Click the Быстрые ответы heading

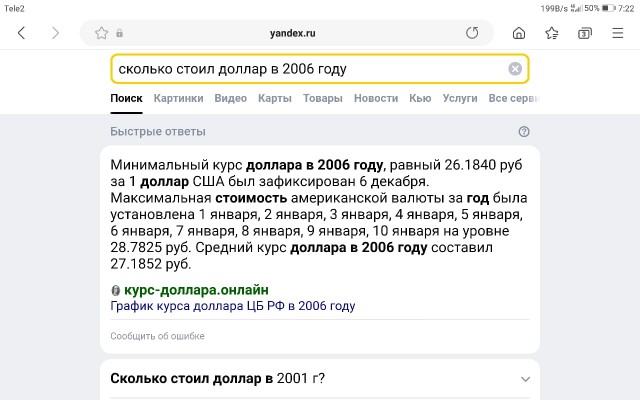pyautogui.click(x=158, y=131)
